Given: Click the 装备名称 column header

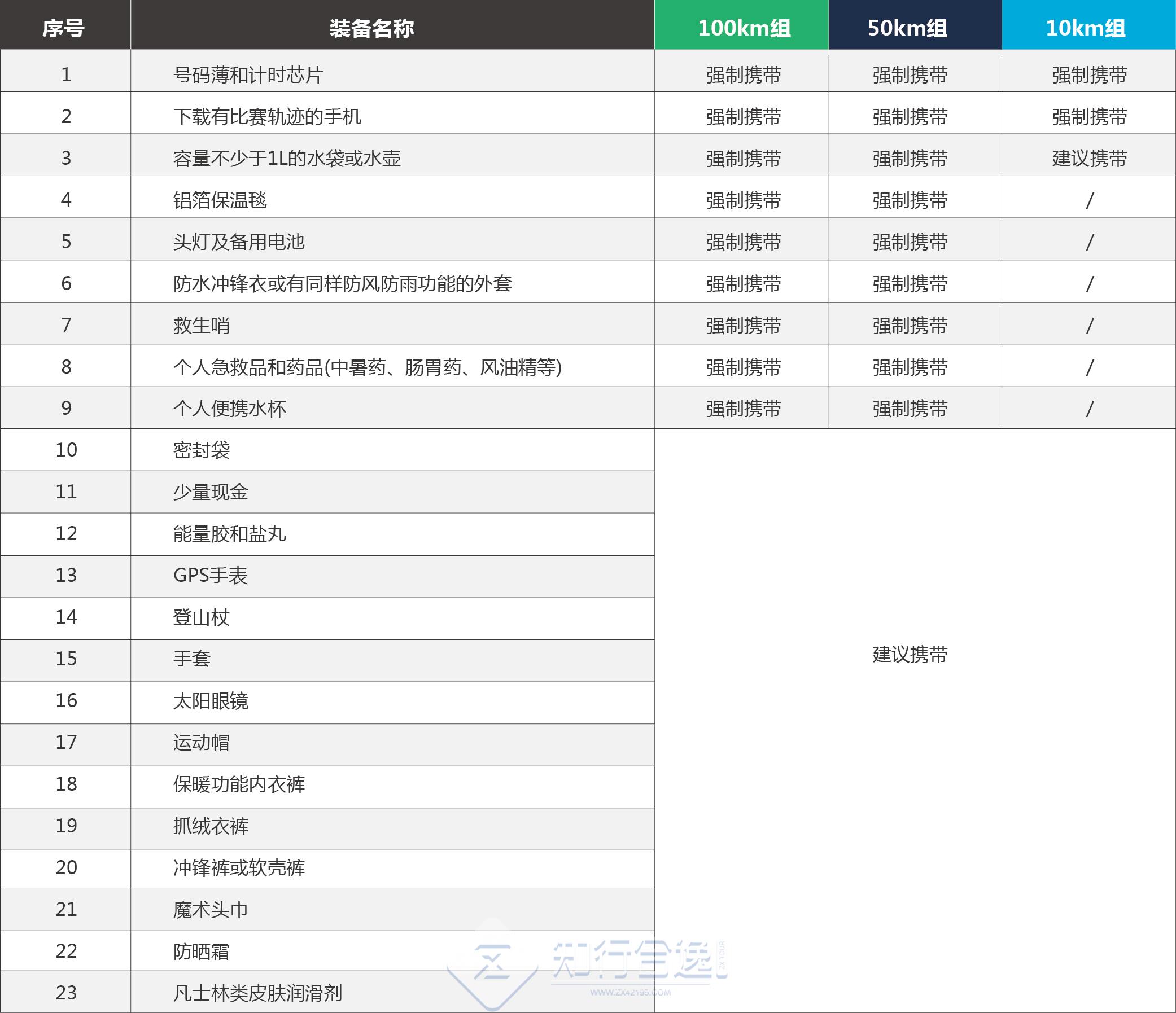Looking at the screenshot, I should pos(371,27).
